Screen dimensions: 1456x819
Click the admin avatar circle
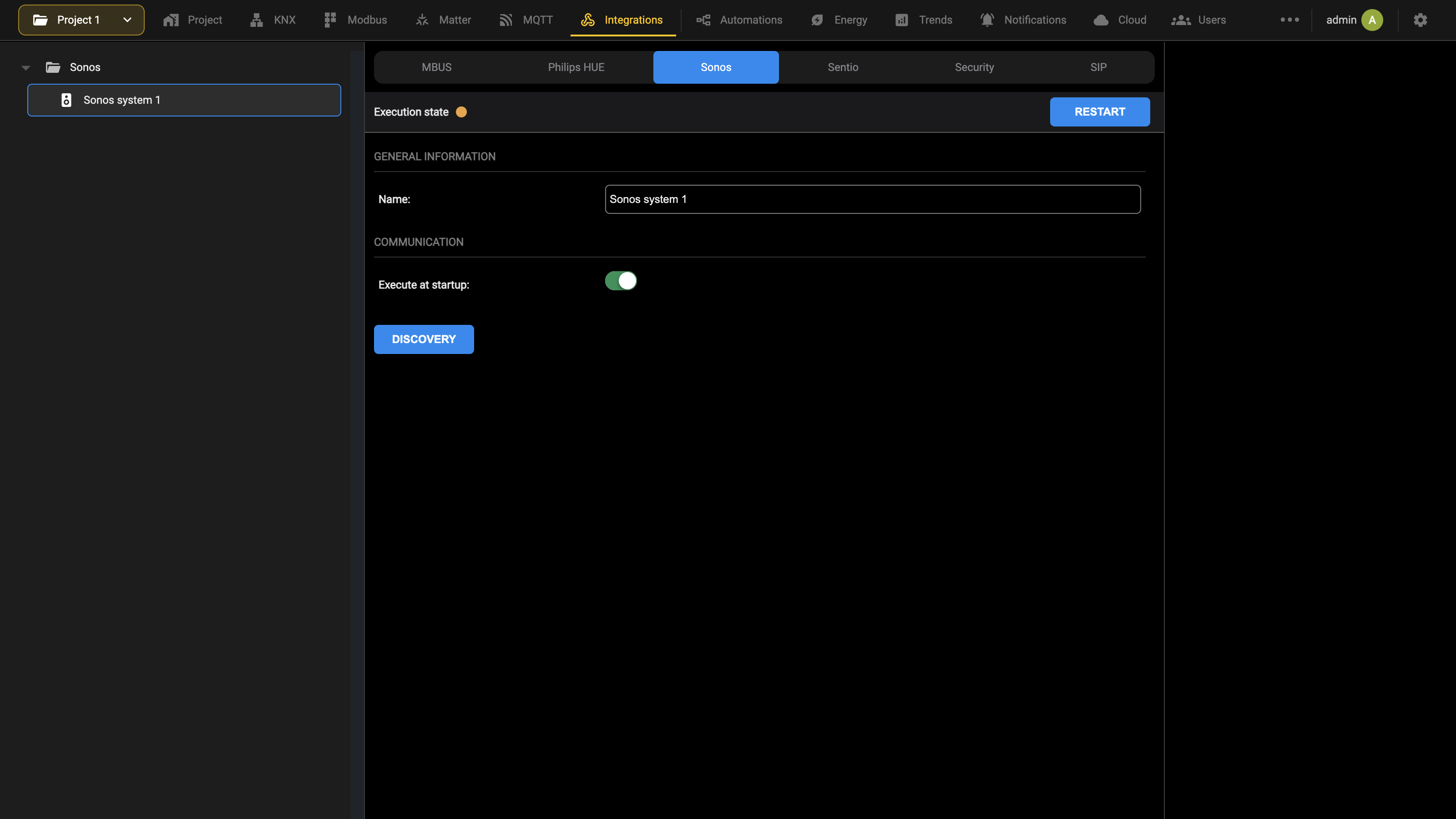click(1372, 20)
